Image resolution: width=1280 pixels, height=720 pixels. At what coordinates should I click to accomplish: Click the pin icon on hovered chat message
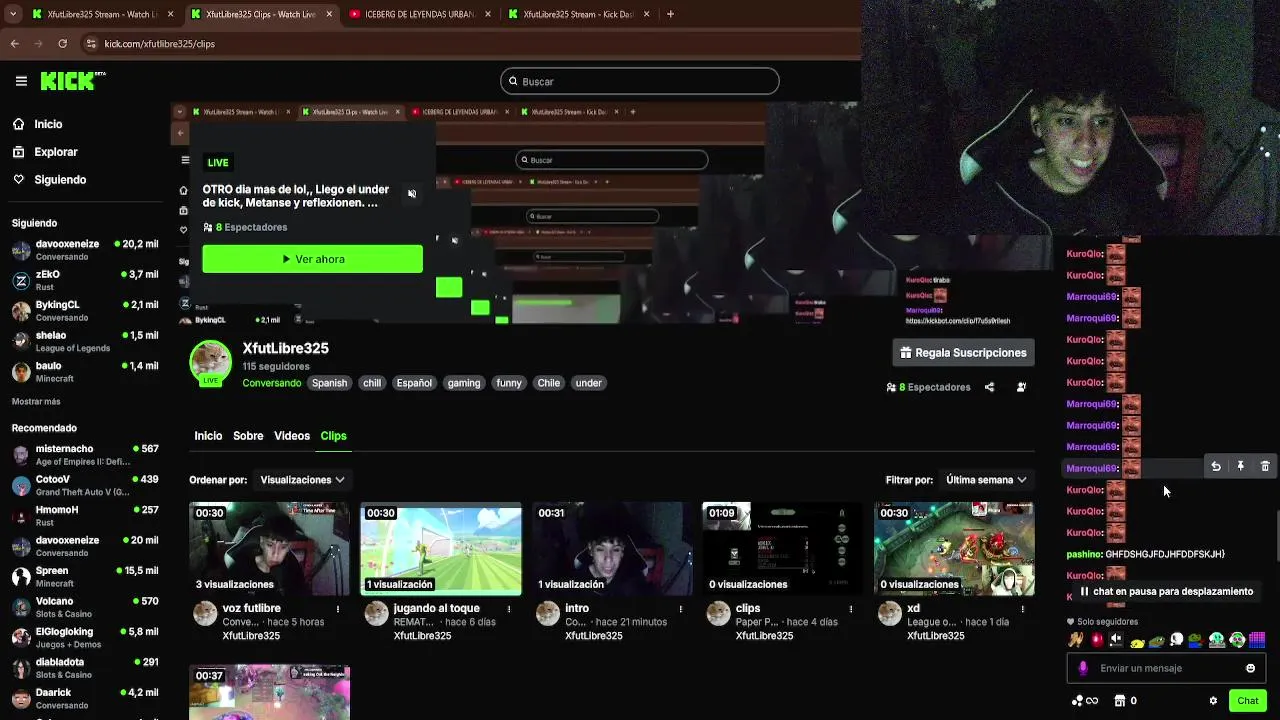pos(1241,467)
